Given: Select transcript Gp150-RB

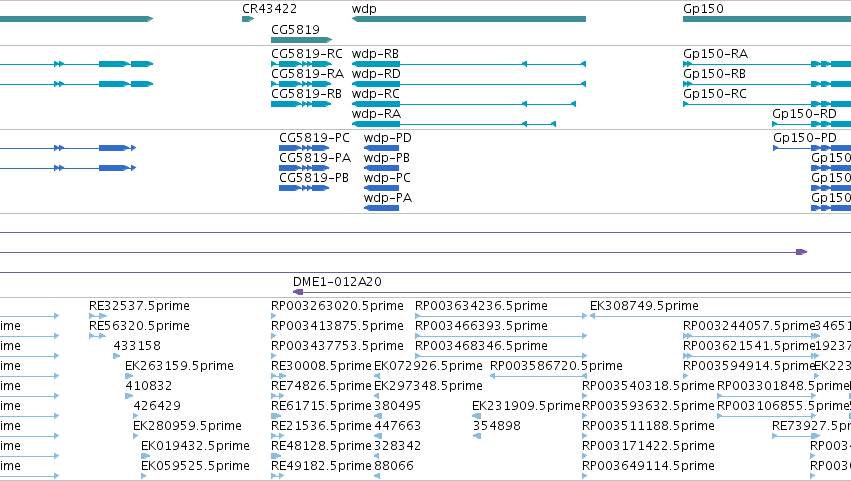Looking at the screenshot, I should [767, 84].
